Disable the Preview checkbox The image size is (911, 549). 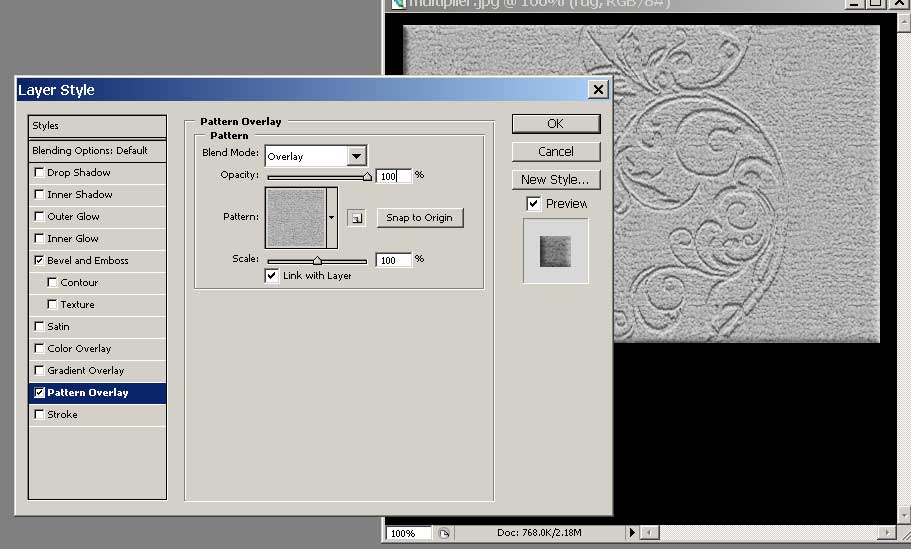[534, 204]
